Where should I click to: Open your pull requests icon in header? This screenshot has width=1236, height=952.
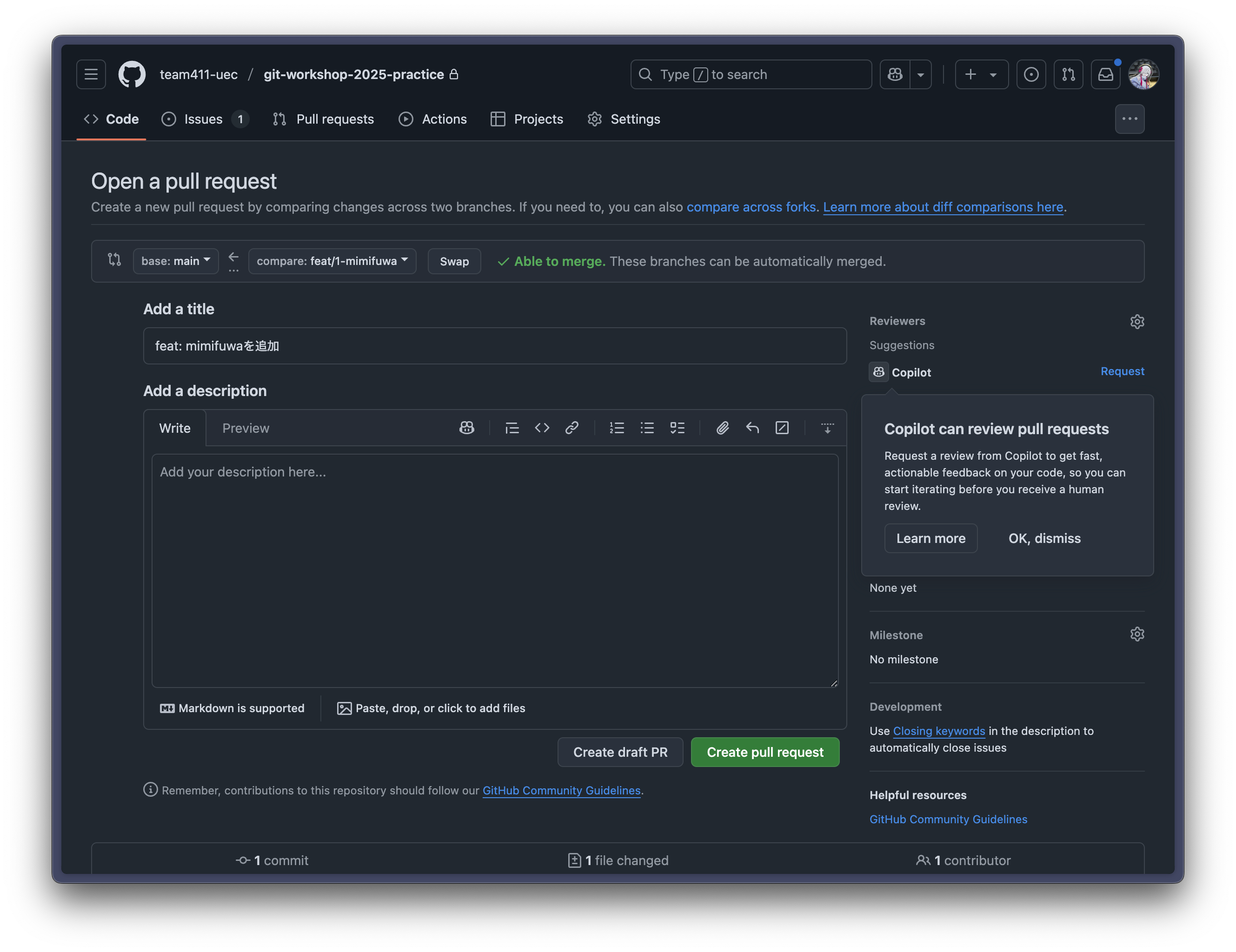click(x=1069, y=74)
